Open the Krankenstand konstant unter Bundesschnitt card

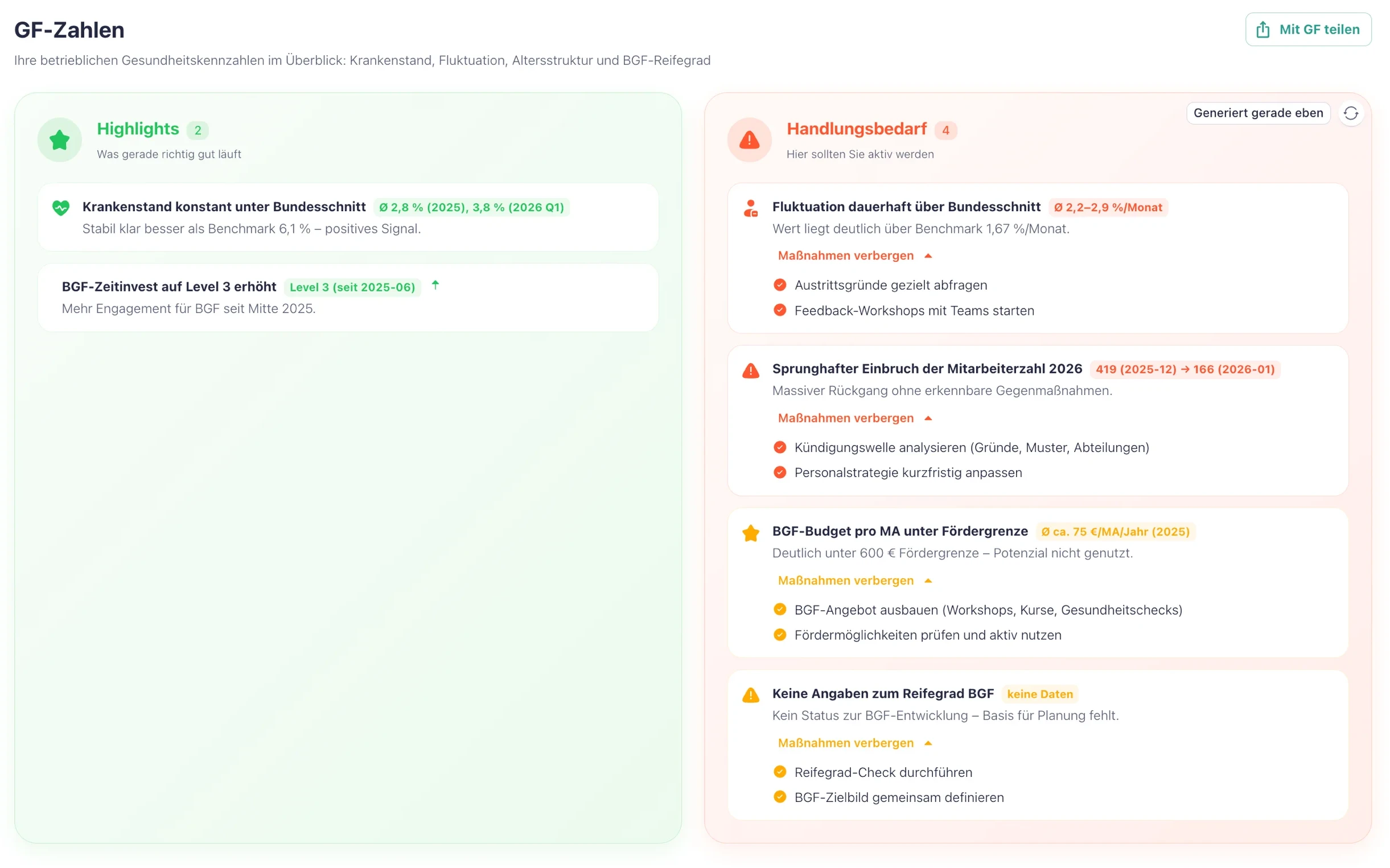point(348,217)
